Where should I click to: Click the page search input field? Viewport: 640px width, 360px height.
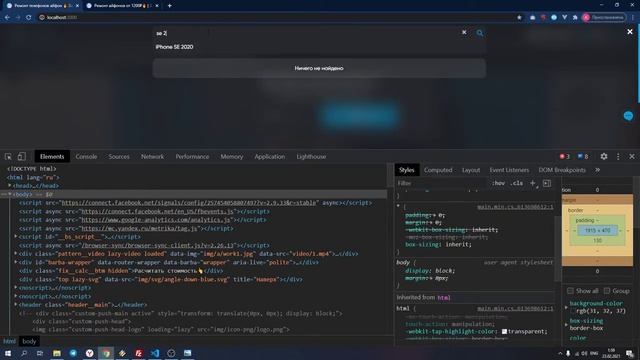pyautogui.click(x=306, y=33)
